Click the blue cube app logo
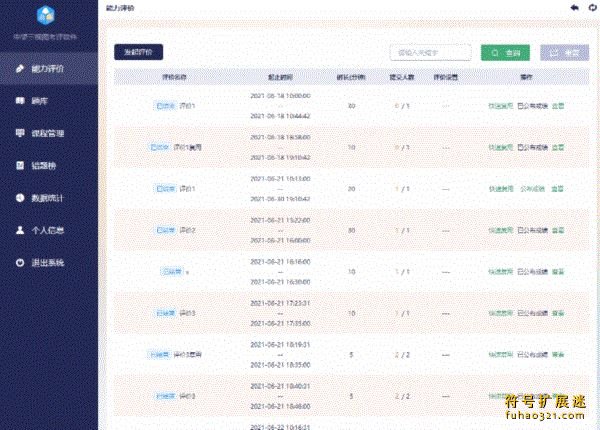This screenshot has width=600, height=430. [x=46, y=16]
